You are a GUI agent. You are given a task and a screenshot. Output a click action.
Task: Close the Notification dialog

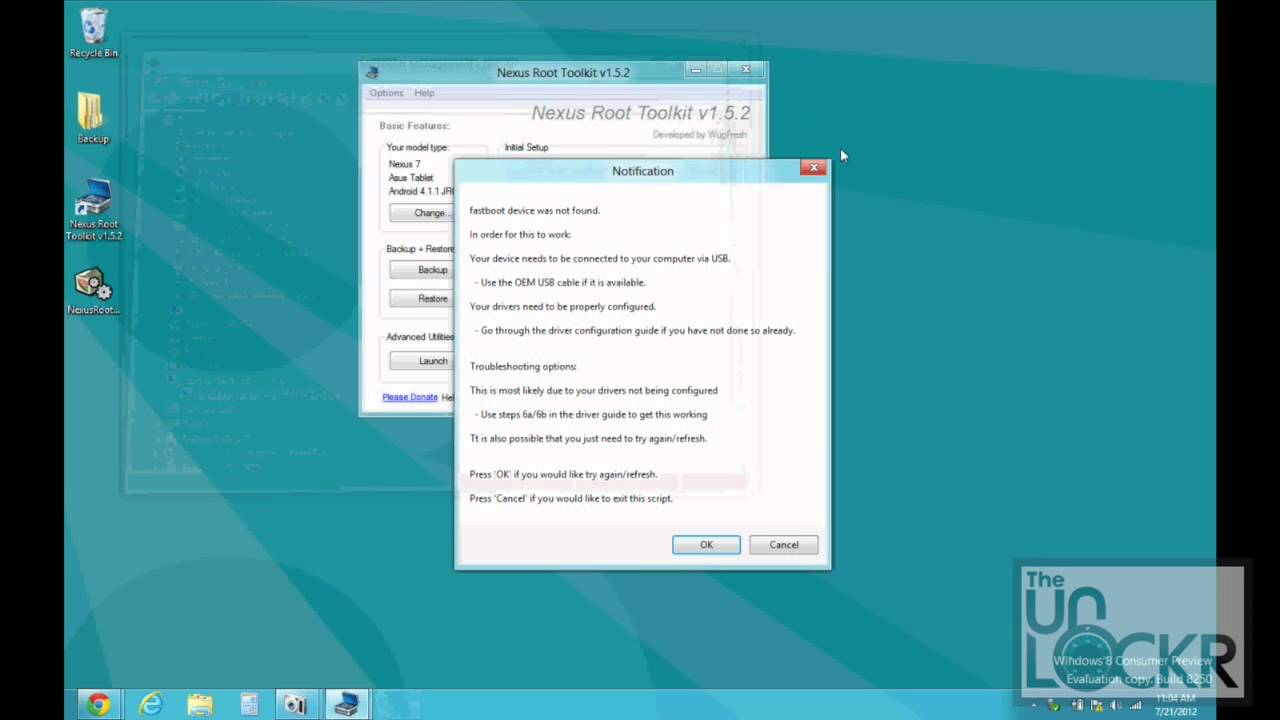[x=813, y=168]
